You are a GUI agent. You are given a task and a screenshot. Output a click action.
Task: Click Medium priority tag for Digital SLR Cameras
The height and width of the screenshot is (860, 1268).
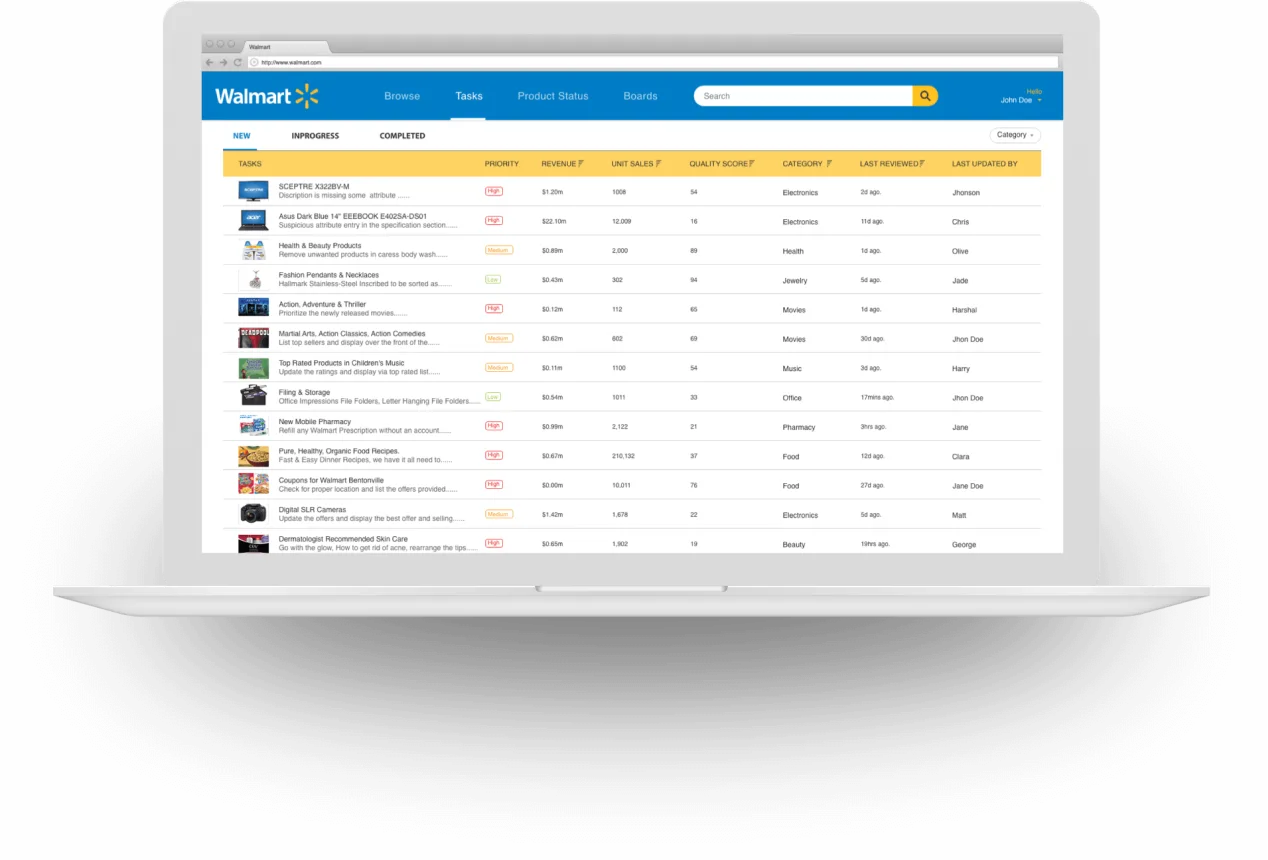click(498, 514)
